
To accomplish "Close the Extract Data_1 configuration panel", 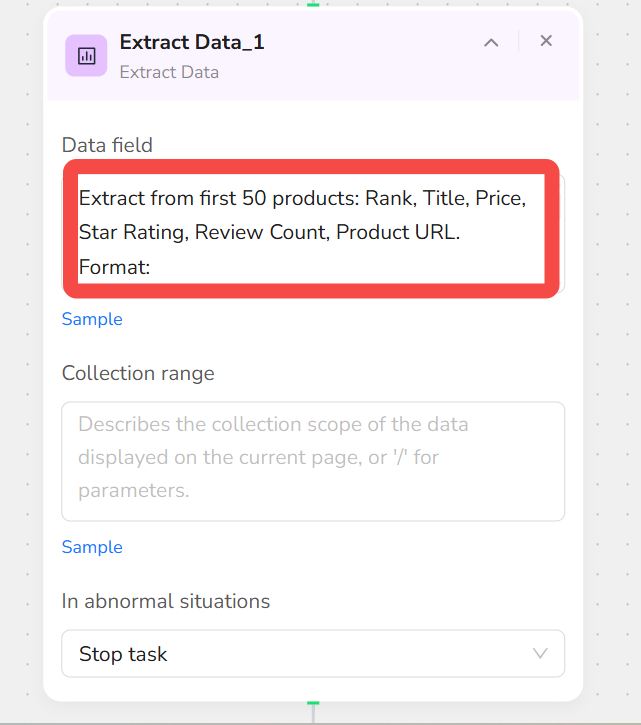I will 546,41.
